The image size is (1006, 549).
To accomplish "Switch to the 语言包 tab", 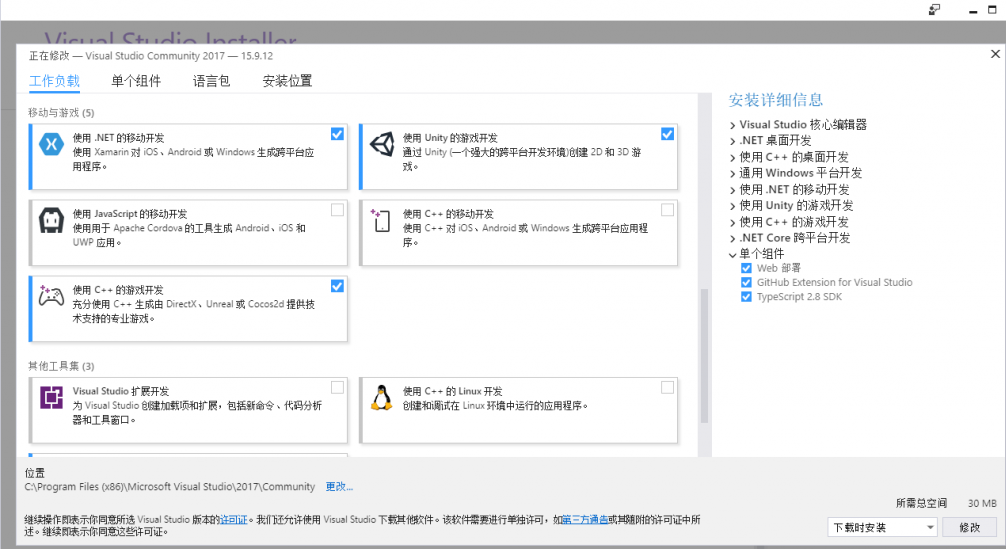I will coord(211,81).
